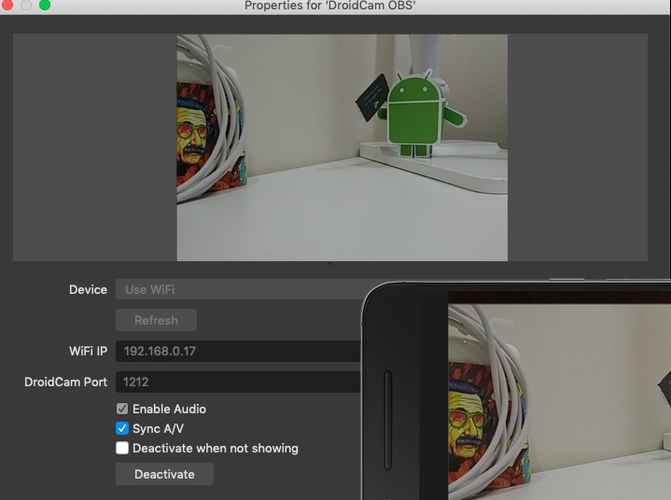Click the Refresh button
This screenshot has width=671, height=500.
click(156, 320)
